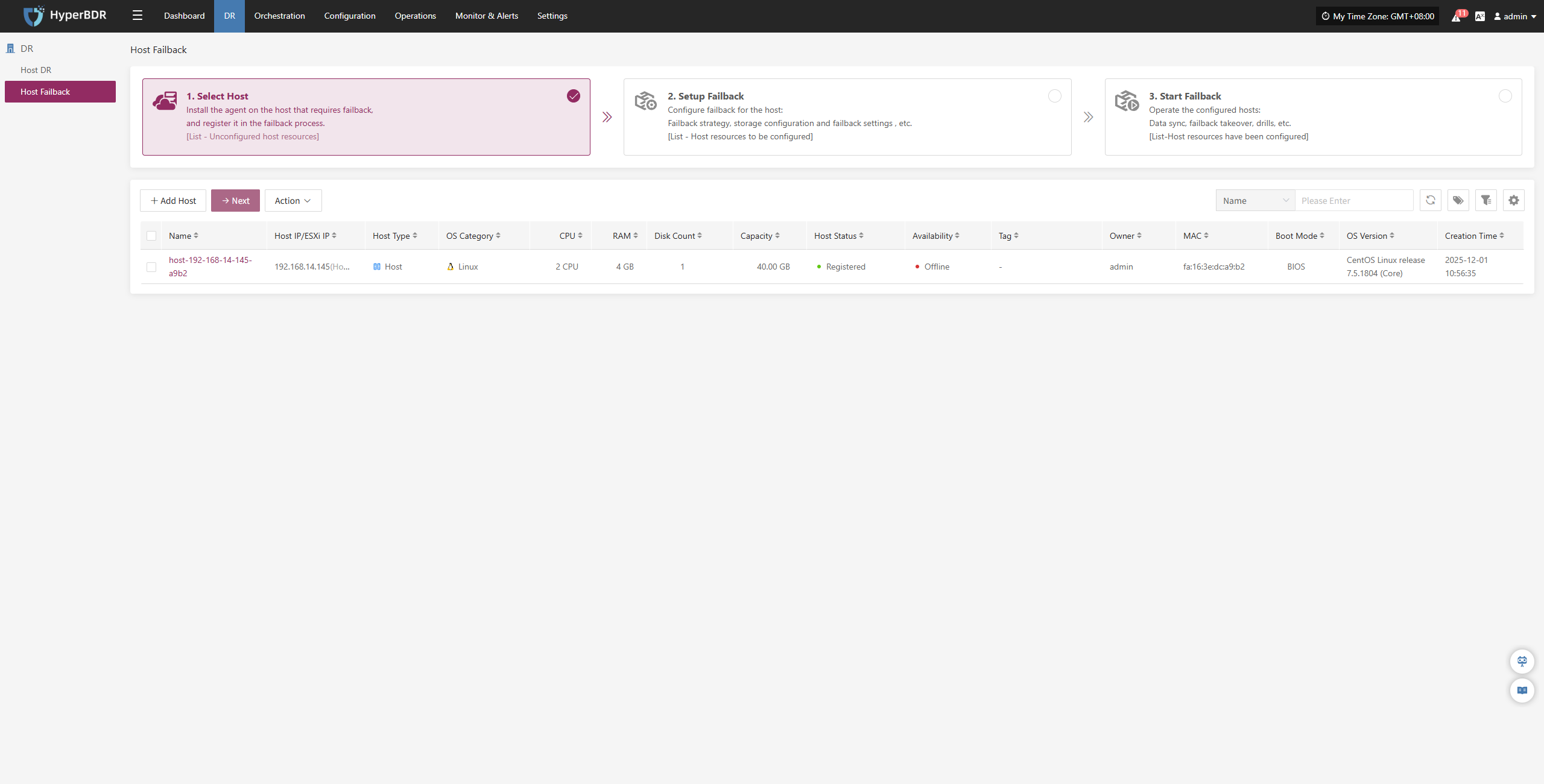
Task: Open the help documentation book icon
Action: tap(1522, 690)
